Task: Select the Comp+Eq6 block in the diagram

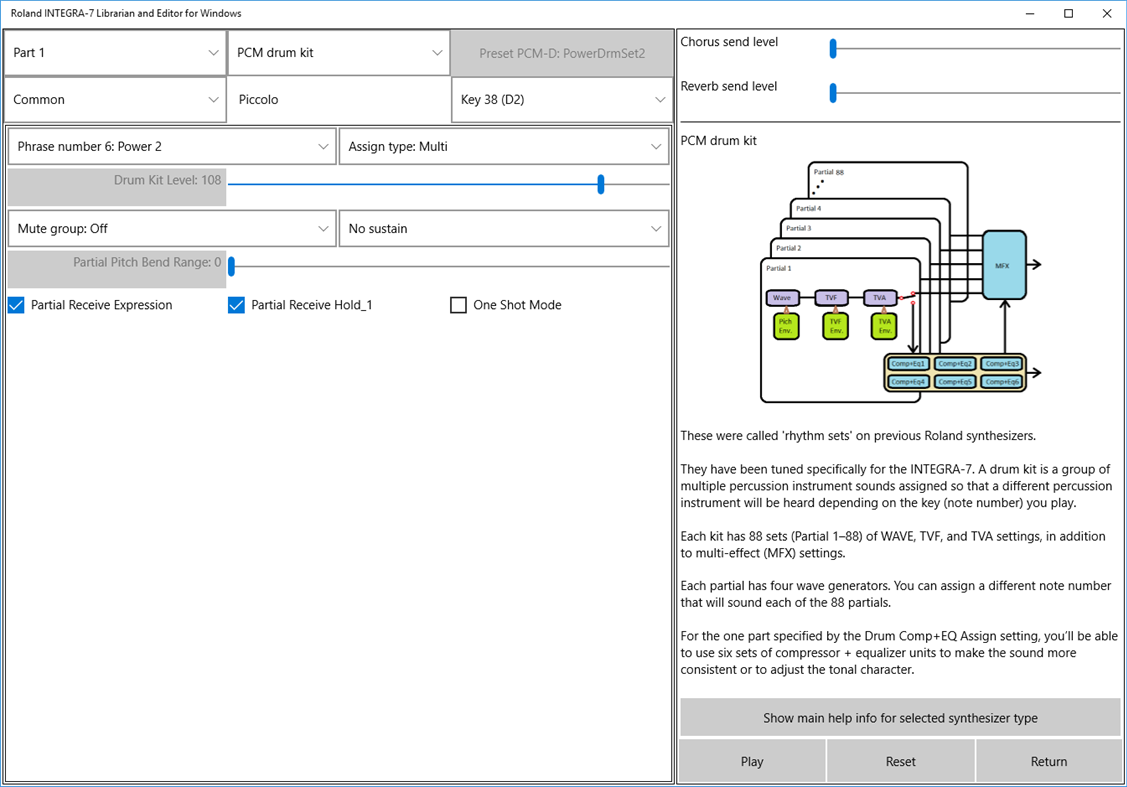Action: 1002,382
